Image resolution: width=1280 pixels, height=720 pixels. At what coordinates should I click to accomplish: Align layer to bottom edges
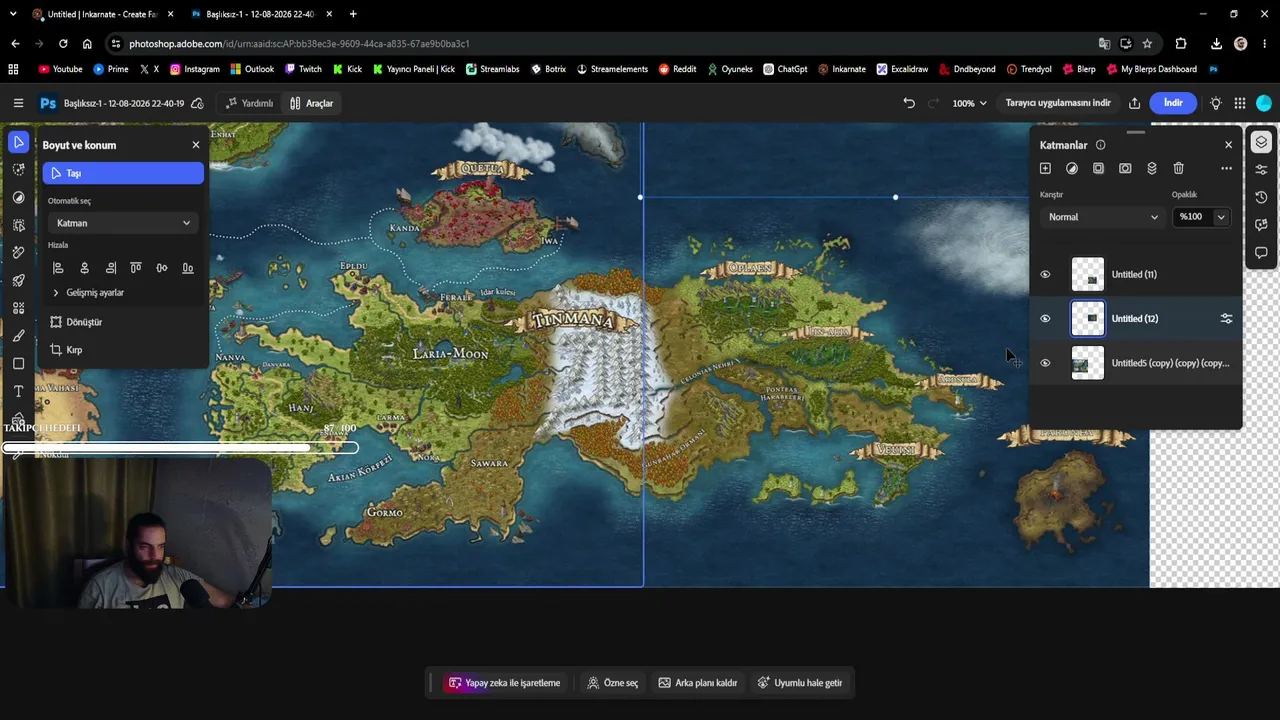point(188,268)
